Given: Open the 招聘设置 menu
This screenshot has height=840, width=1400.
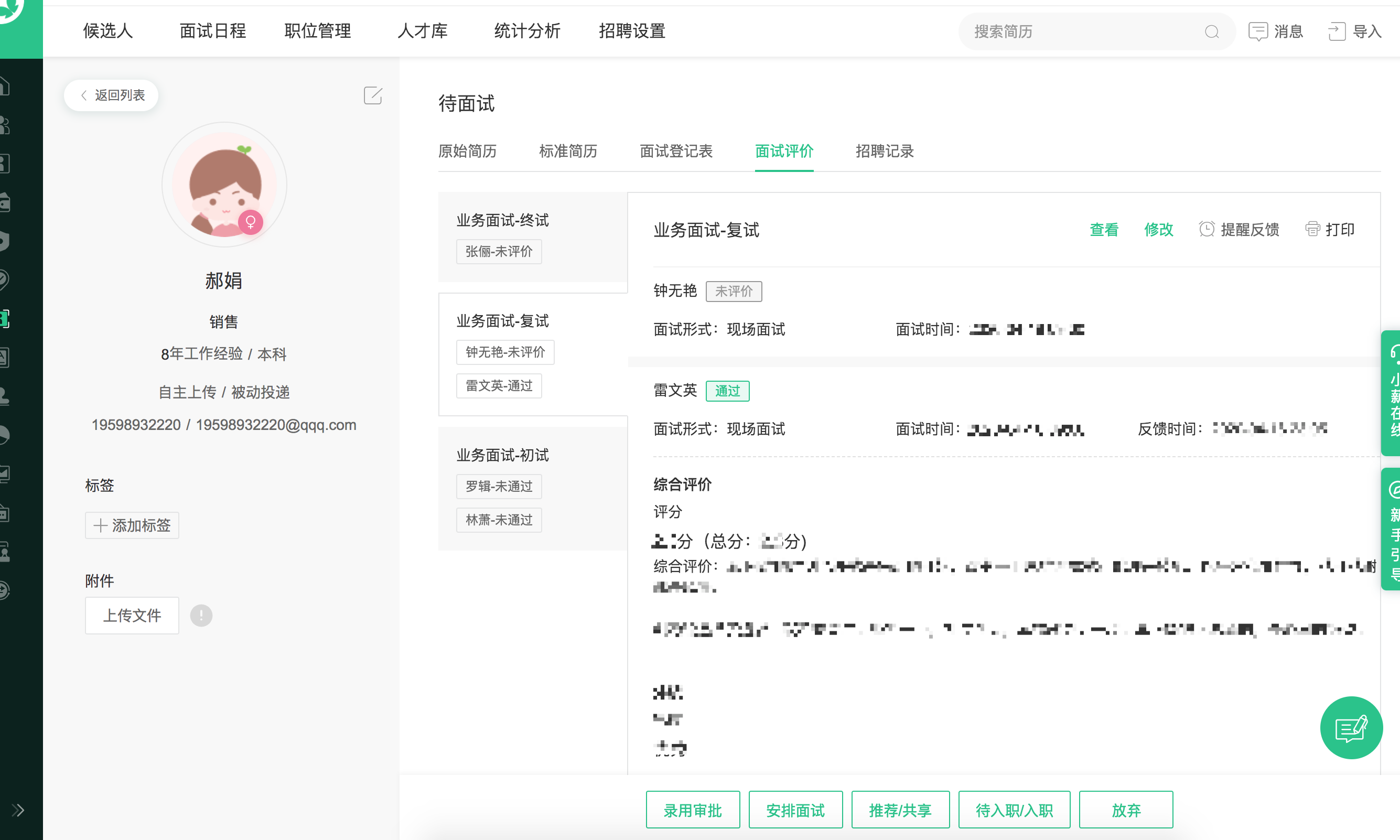Looking at the screenshot, I should (x=632, y=30).
